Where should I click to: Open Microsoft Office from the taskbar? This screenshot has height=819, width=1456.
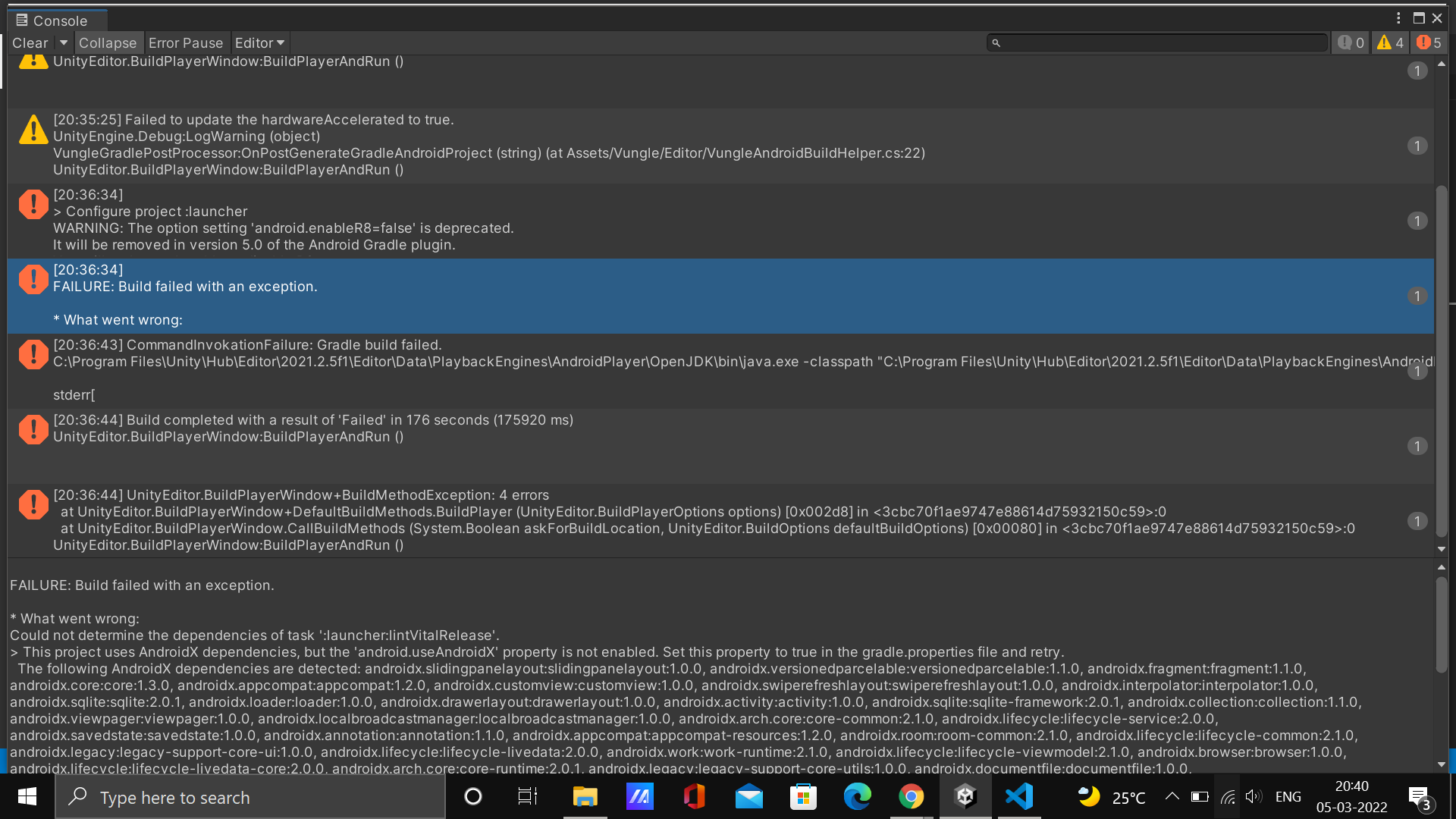[x=695, y=796]
